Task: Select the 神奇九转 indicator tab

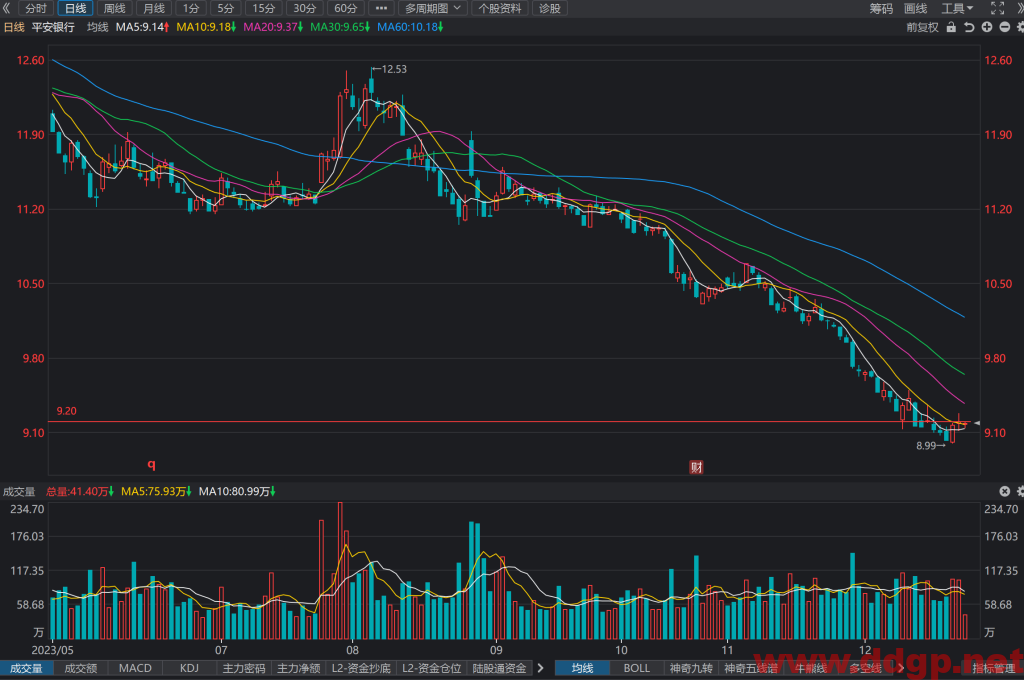Action: coord(691,668)
